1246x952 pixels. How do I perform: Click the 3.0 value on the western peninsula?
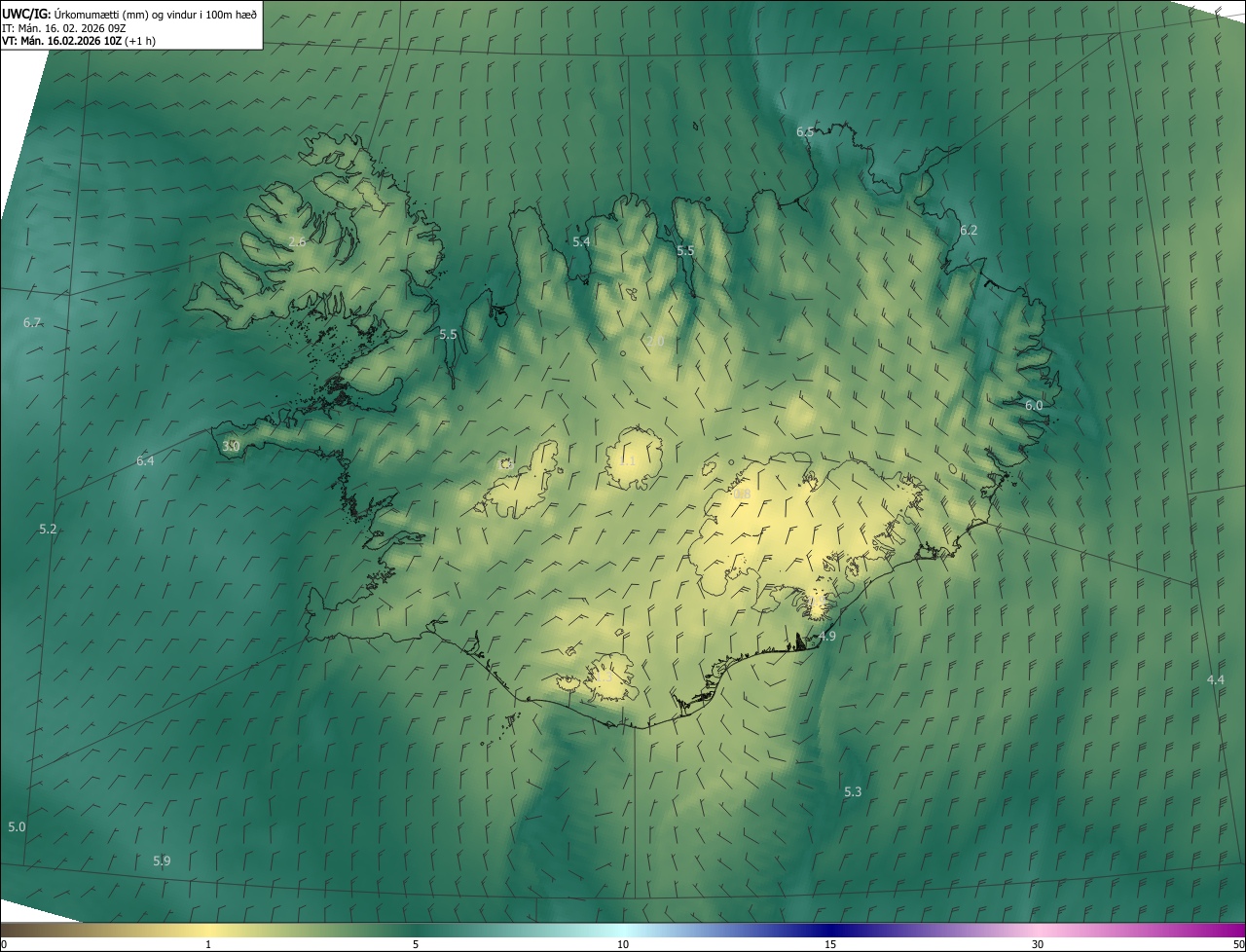(x=231, y=446)
